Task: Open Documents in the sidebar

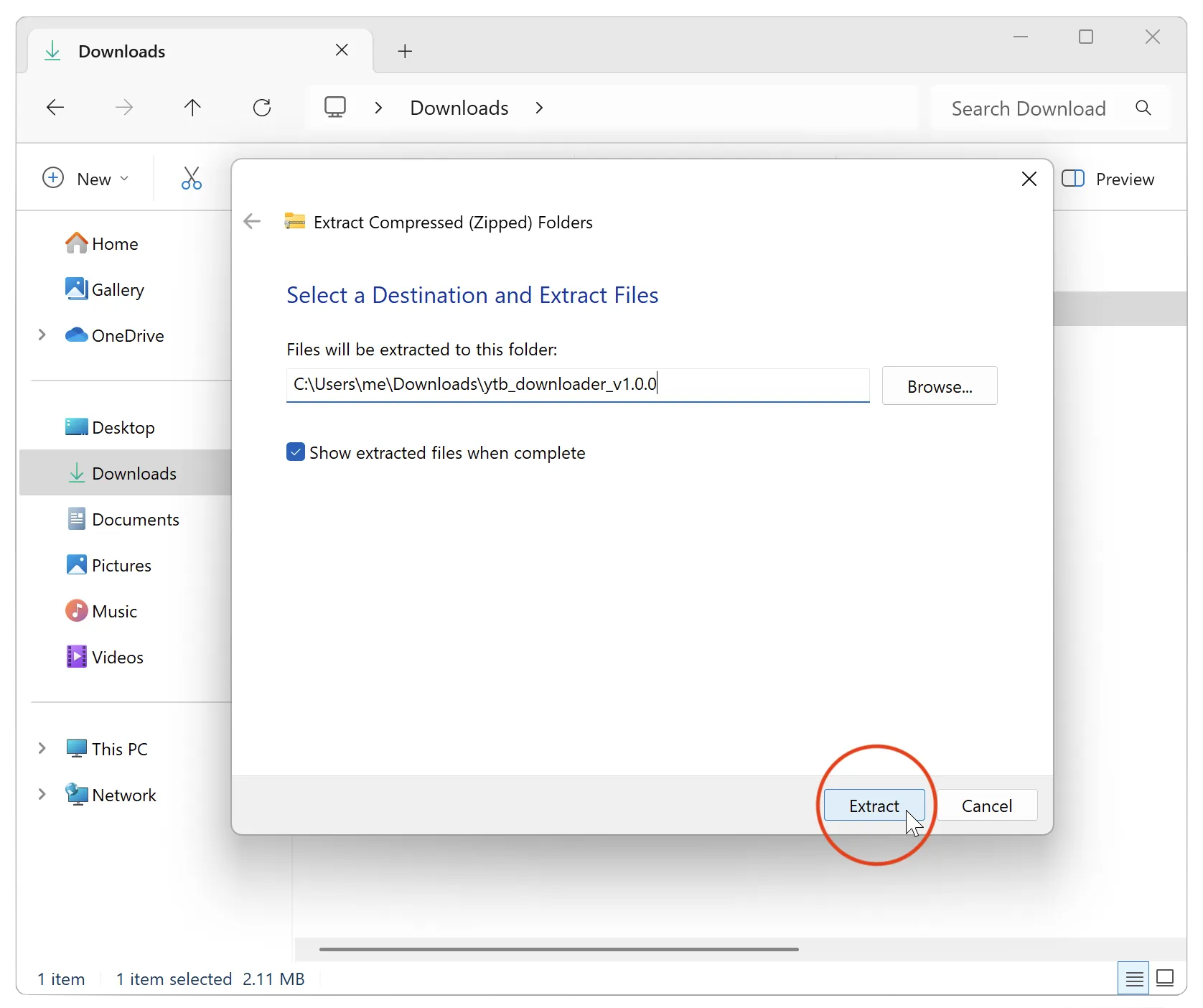Action: click(123, 520)
